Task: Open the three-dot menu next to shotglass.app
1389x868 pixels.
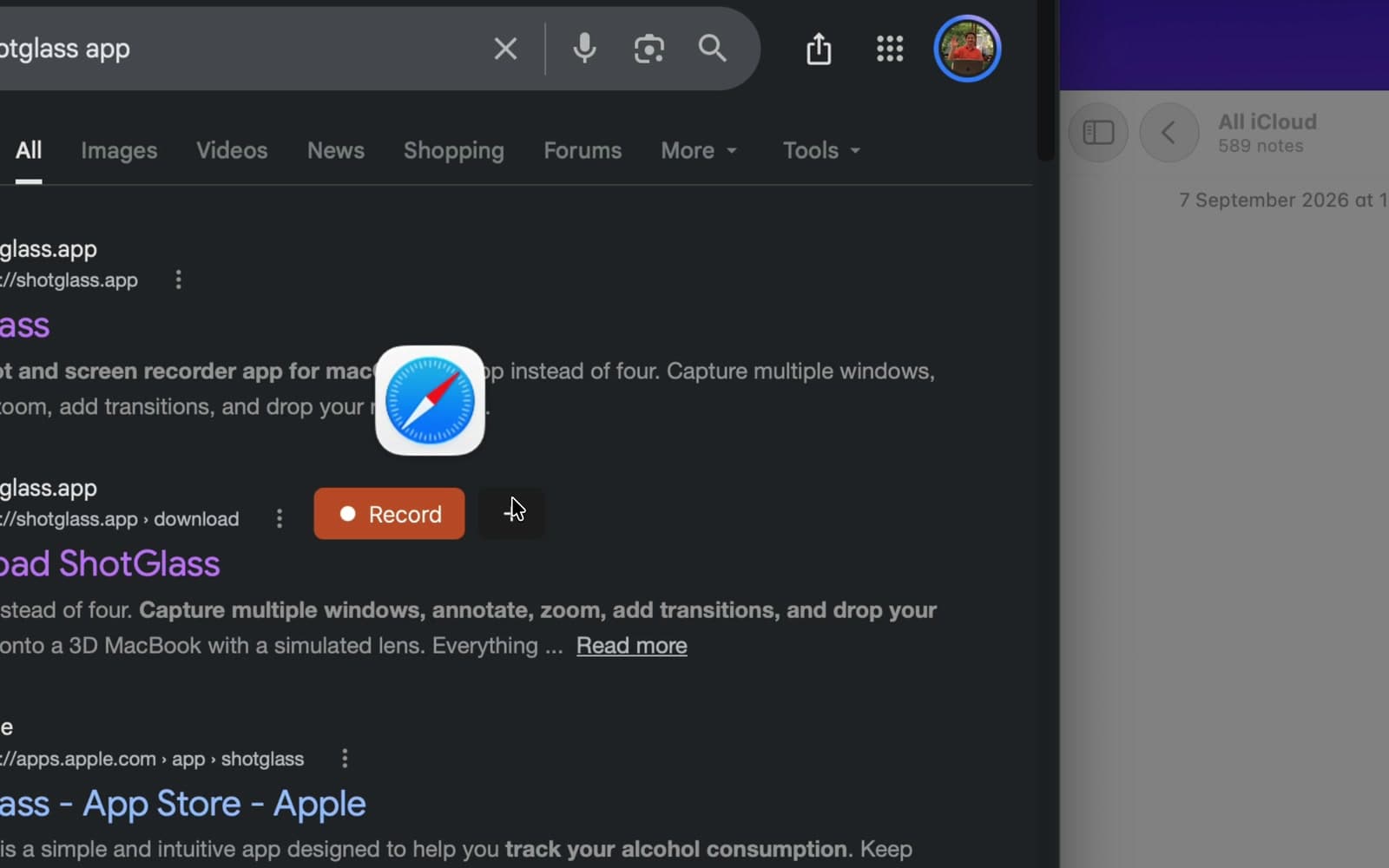Action: point(178,279)
